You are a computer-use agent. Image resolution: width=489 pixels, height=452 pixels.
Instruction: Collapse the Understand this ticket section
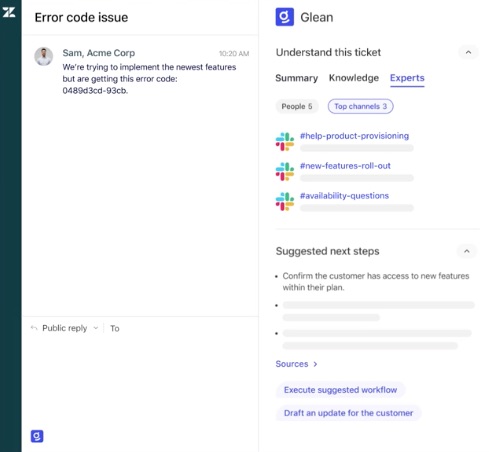click(468, 52)
